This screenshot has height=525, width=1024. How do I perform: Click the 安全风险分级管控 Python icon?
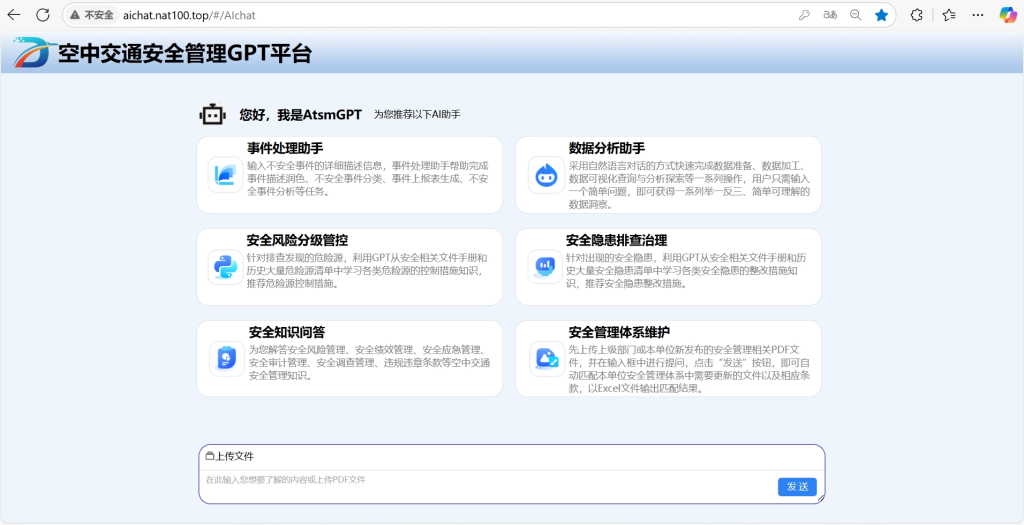pyautogui.click(x=223, y=267)
